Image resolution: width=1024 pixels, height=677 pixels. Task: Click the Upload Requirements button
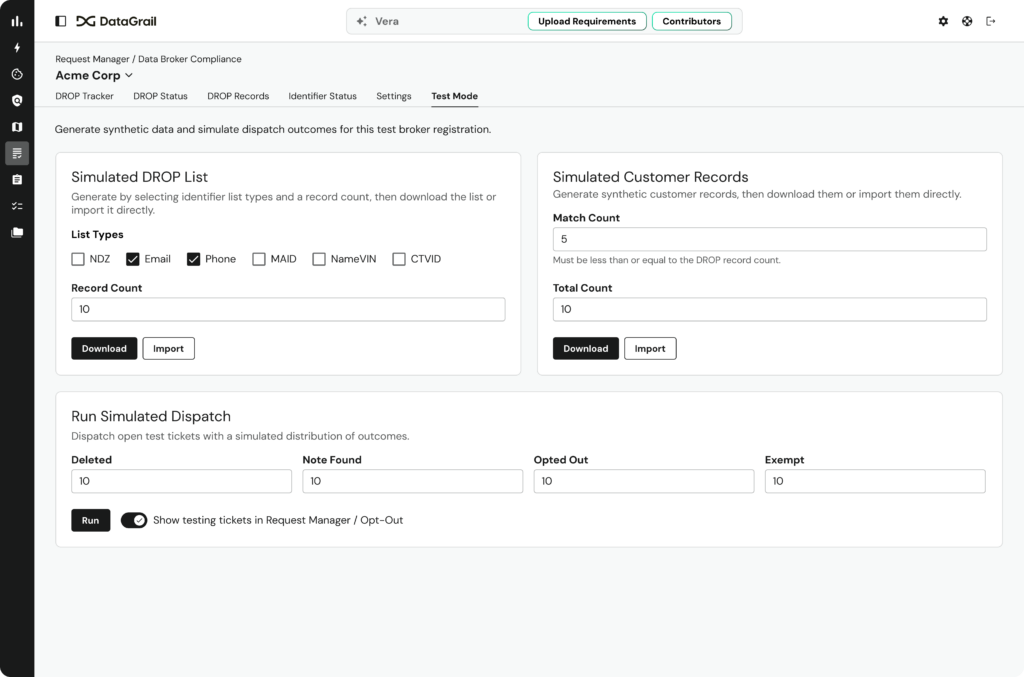[587, 22]
